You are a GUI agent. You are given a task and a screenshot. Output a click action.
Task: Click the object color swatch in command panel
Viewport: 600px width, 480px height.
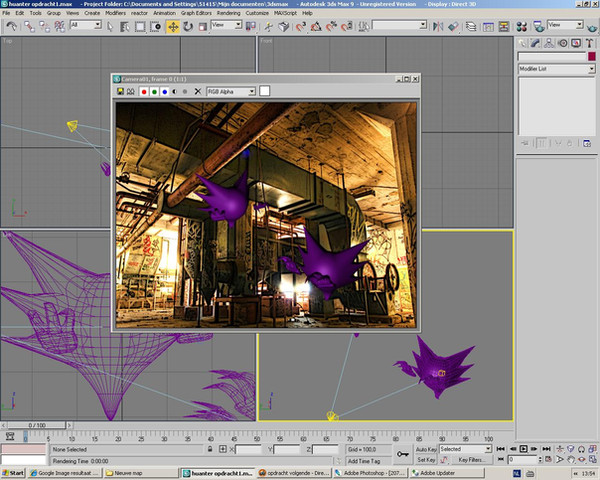coord(592,56)
